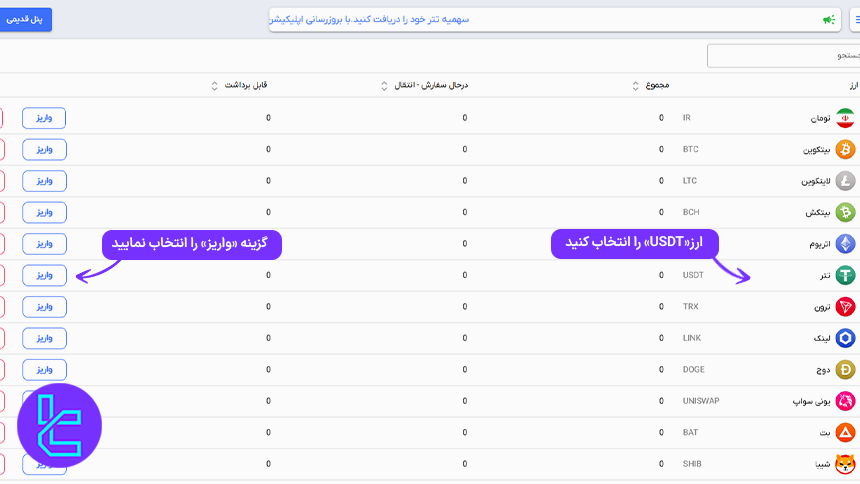Click the Dogecoin coin icon
860x484 pixels.
tap(845, 369)
